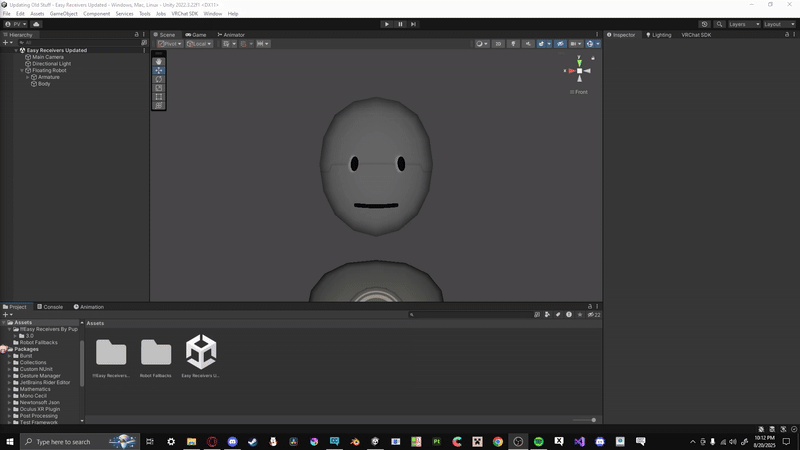Open the VRChat SDK menu
Image resolution: width=800 pixels, height=450 pixels.
click(x=184, y=14)
